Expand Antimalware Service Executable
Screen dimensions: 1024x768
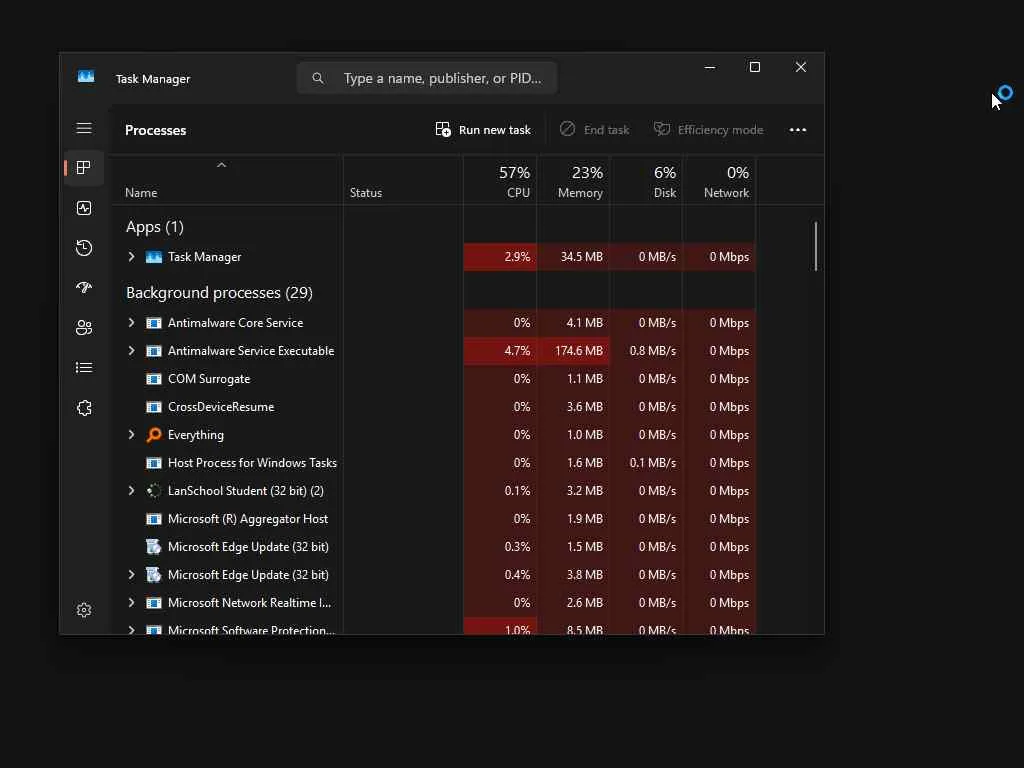(x=131, y=351)
